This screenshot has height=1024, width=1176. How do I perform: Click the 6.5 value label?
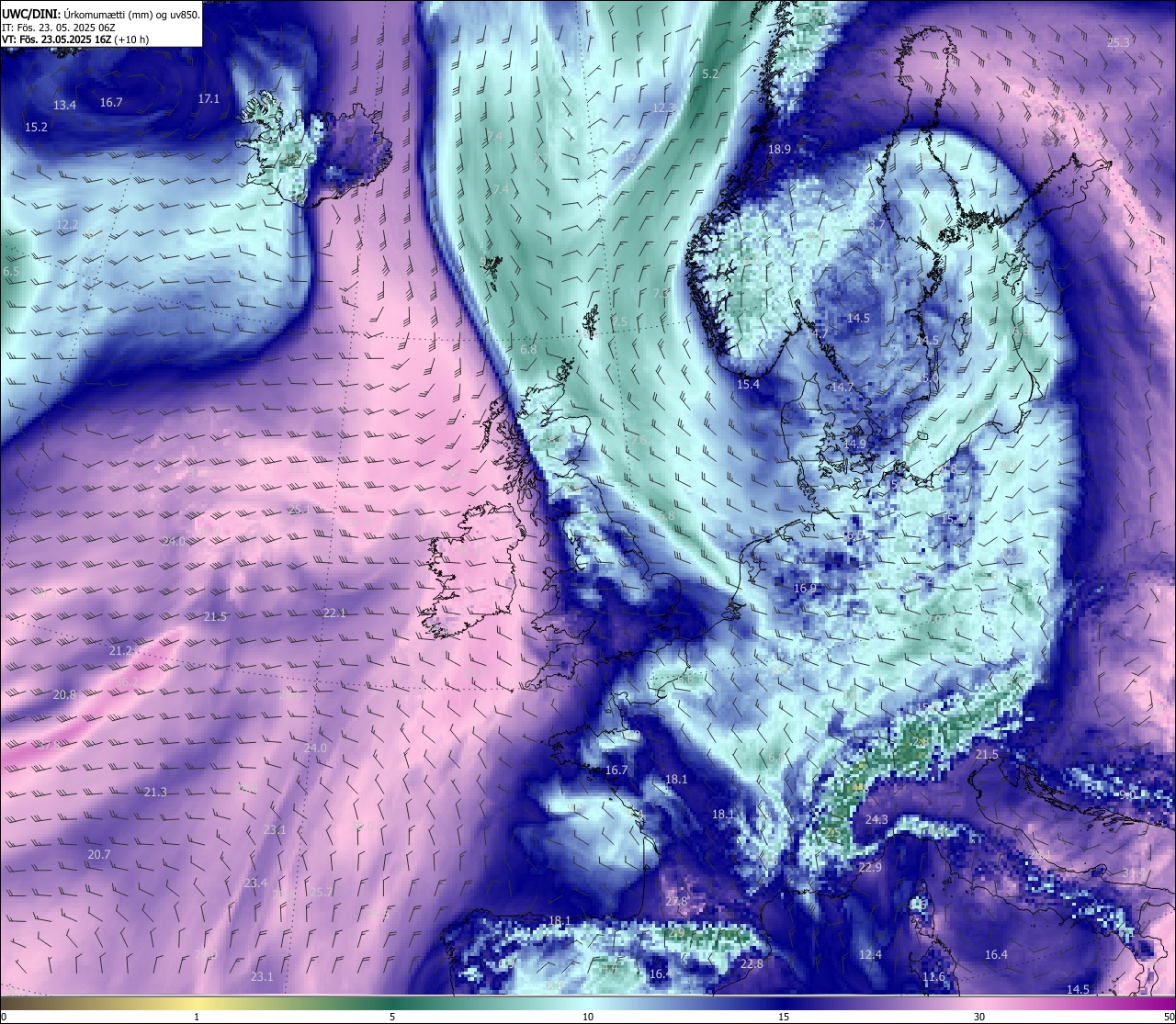pyautogui.click(x=11, y=272)
